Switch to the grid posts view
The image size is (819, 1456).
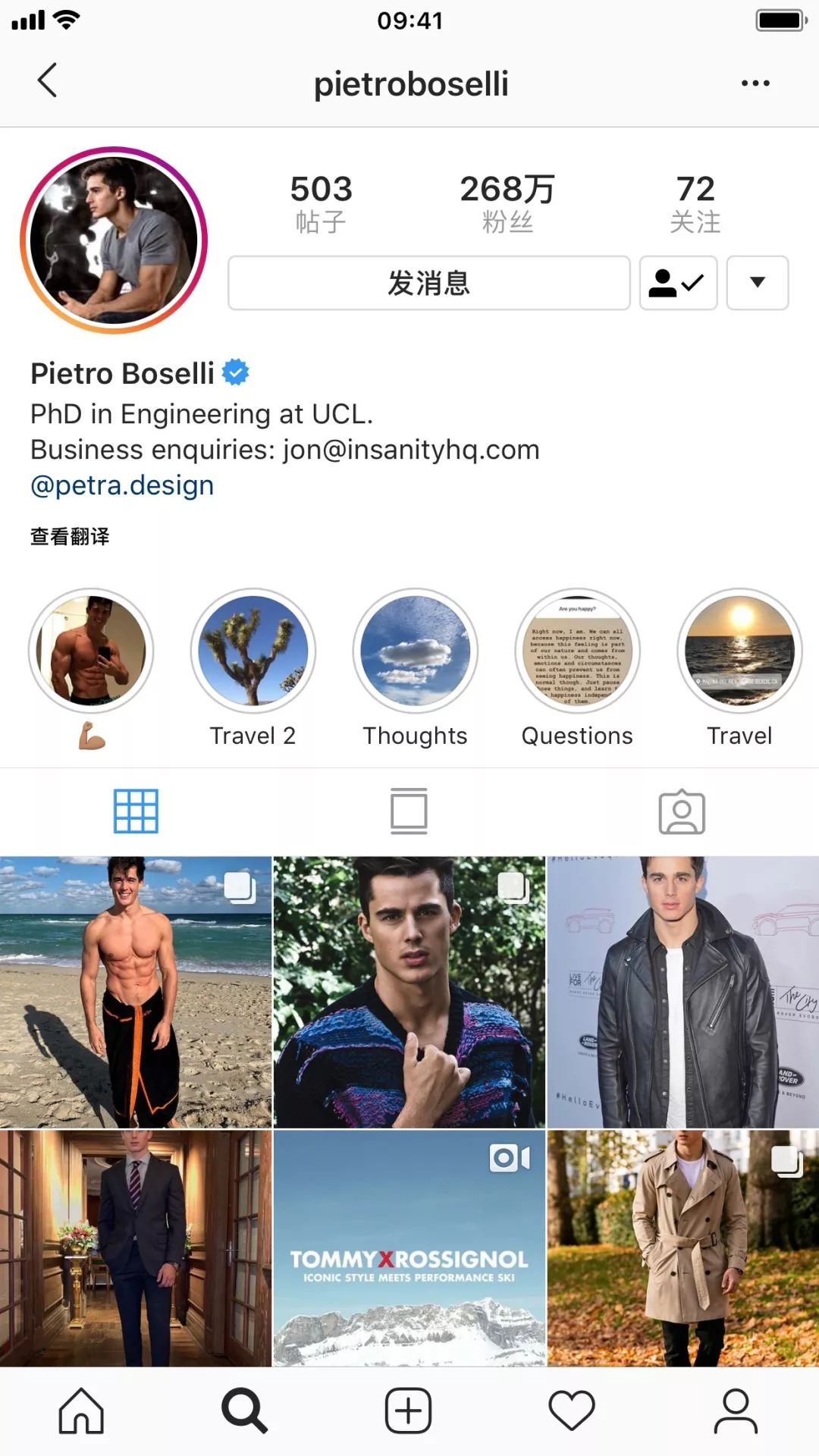[x=136, y=811]
